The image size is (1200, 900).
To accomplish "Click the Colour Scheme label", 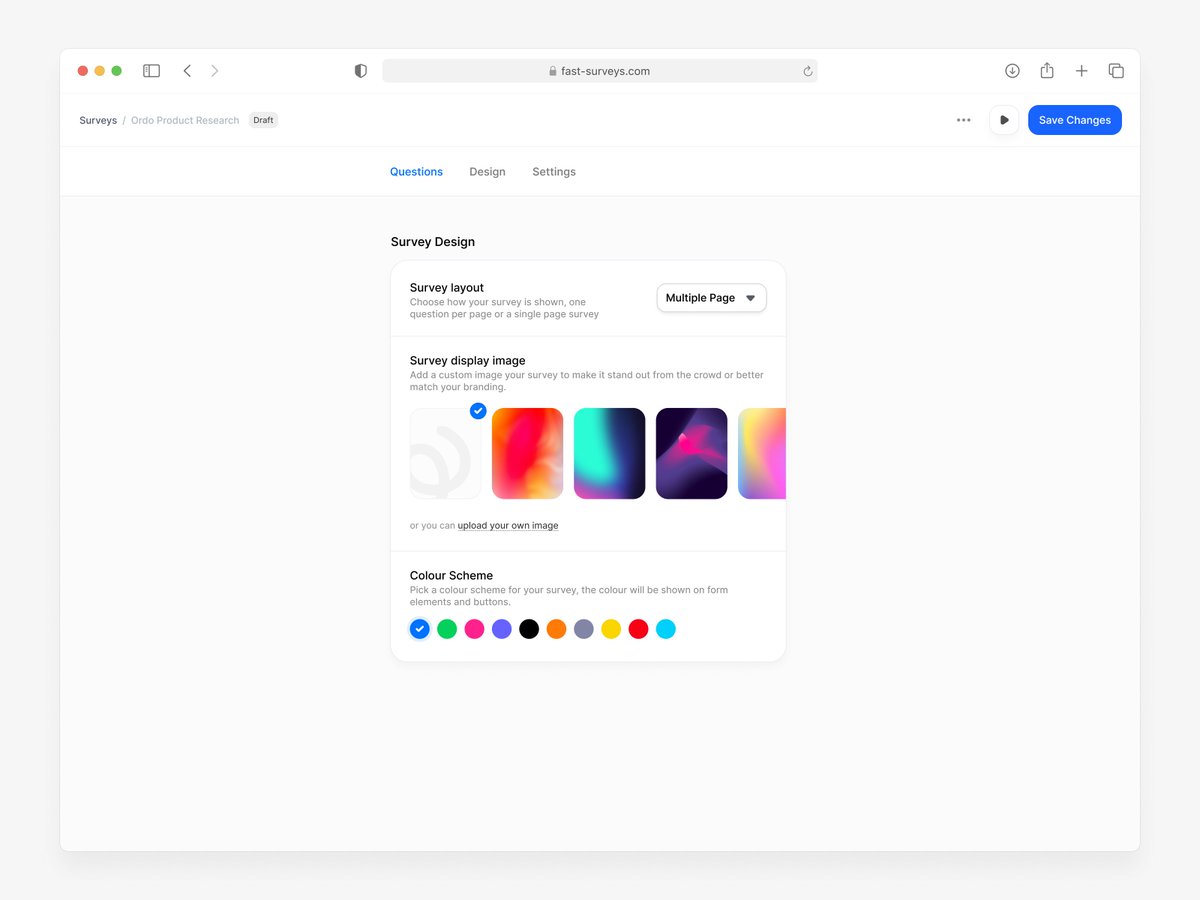I will [451, 576].
